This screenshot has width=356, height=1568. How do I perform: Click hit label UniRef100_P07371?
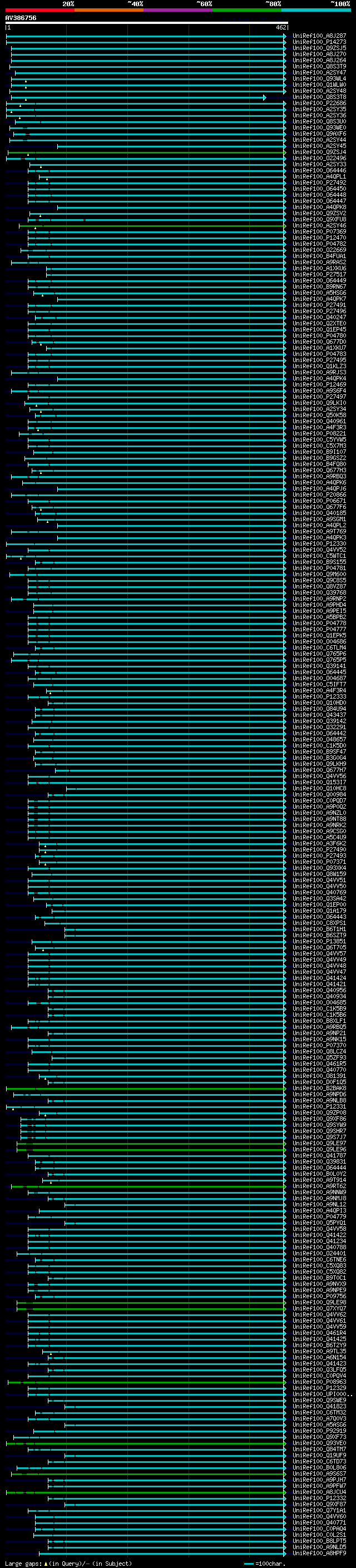[319, 862]
